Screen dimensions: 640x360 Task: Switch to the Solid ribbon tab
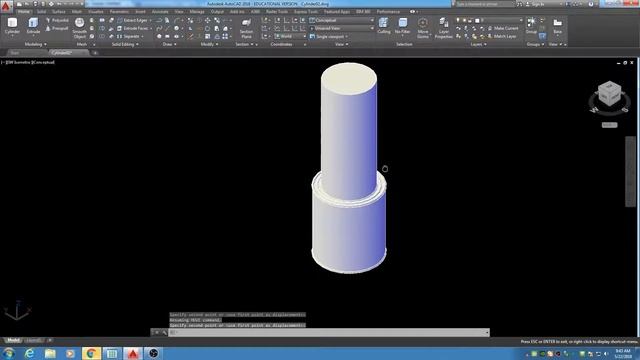(x=42, y=12)
